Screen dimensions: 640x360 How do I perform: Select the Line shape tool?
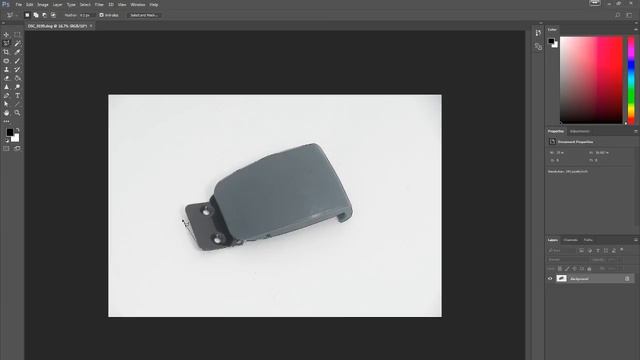(x=17, y=104)
